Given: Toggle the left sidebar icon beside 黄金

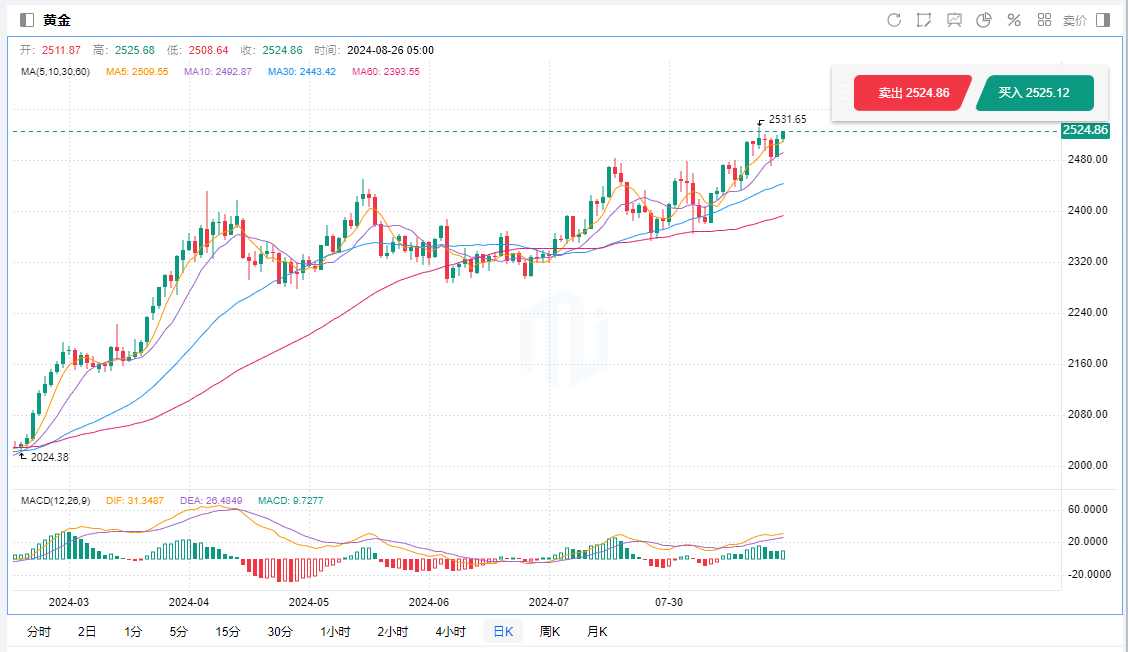Looking at the screenshot, I should pos(27,20).
